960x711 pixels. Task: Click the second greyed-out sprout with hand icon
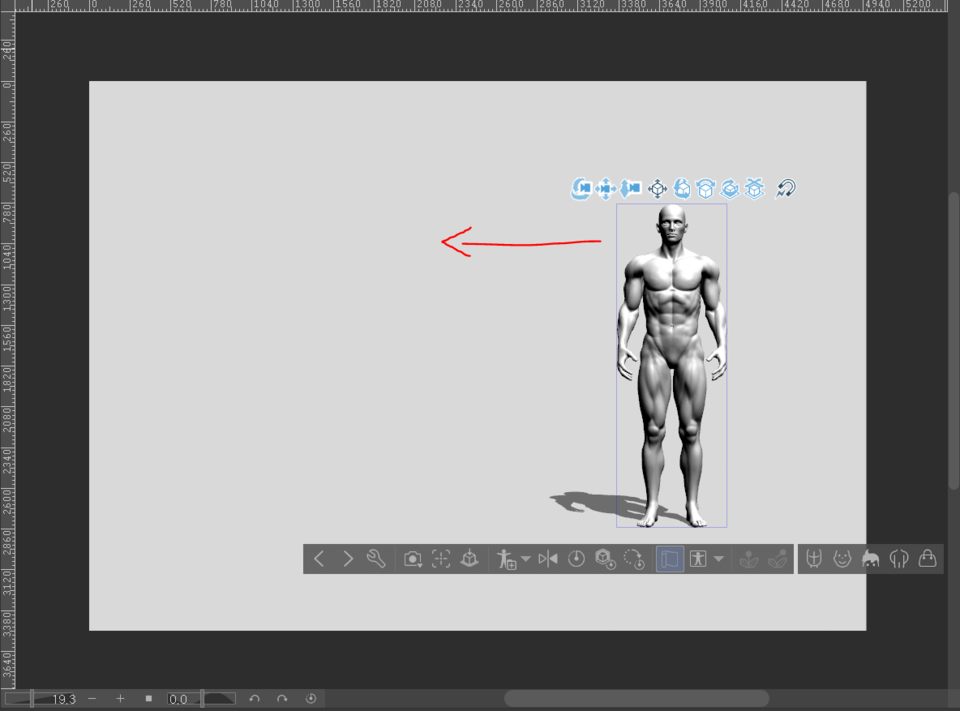click(778, 559)
